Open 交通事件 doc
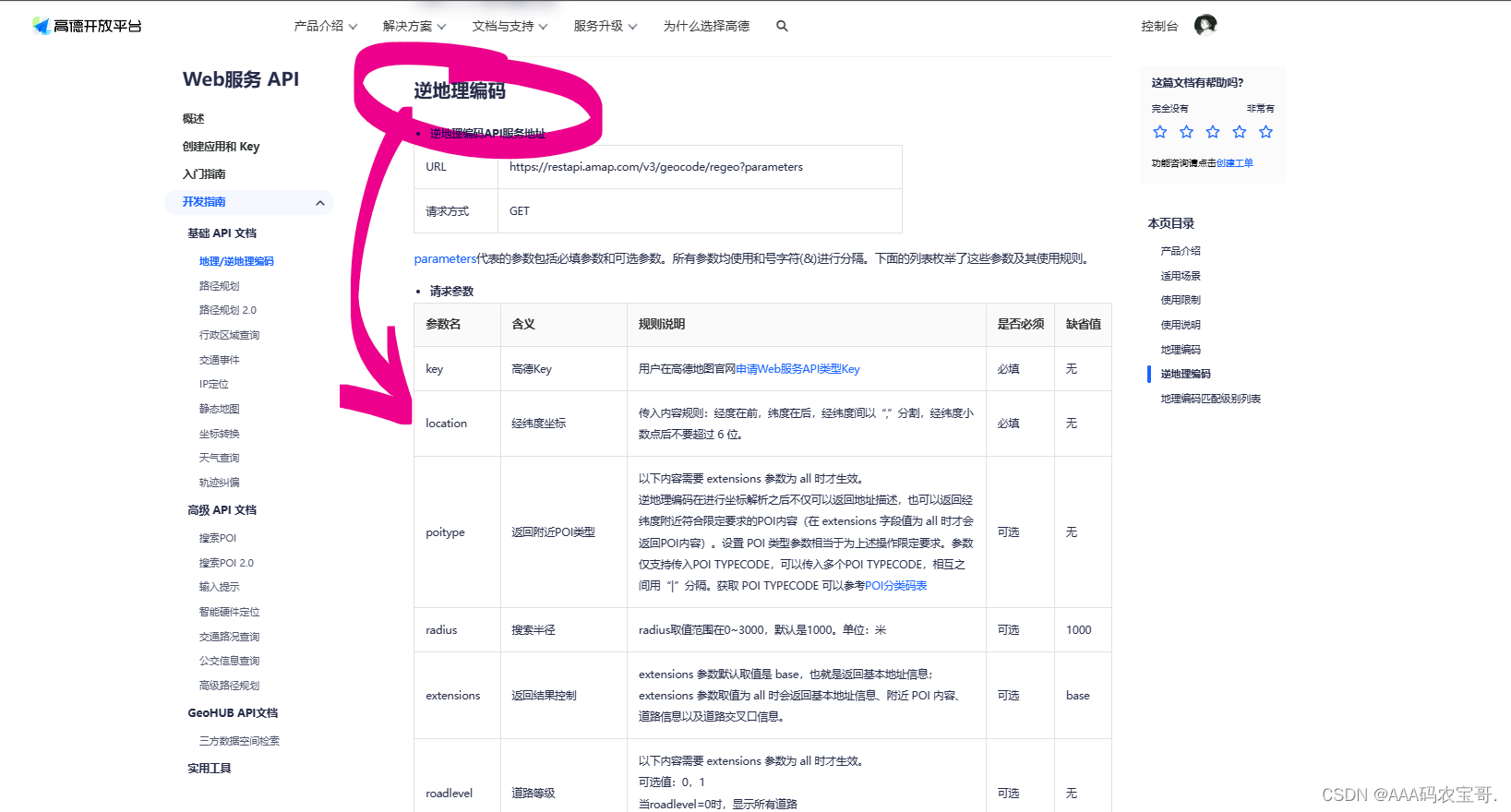This screenshot has width=1511, height=812. 219,360
